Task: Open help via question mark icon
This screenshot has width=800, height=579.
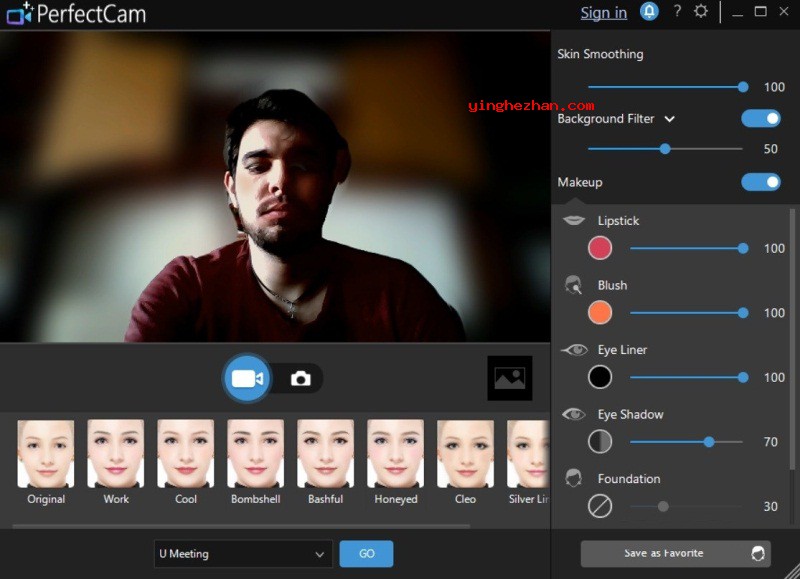Action: (x=677, y=11)
